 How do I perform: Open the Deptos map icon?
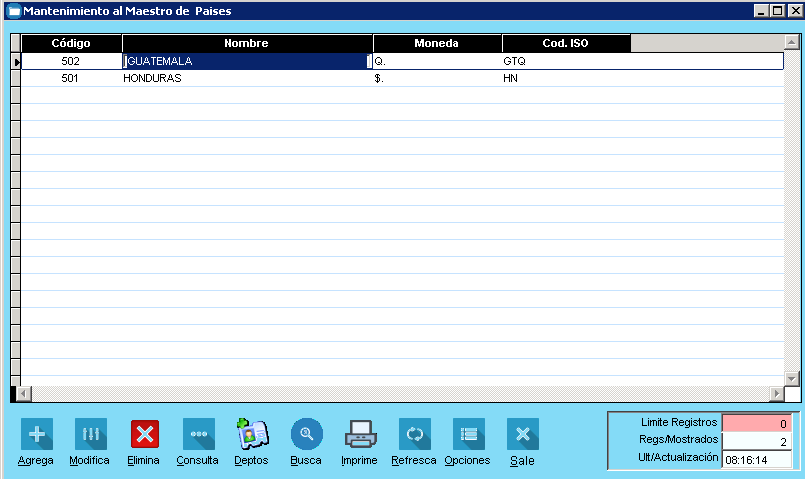252,434
